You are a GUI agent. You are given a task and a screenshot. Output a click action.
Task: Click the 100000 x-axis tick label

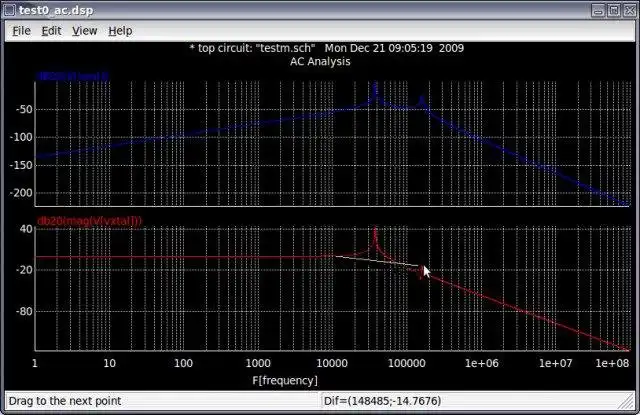click(407, 363)
